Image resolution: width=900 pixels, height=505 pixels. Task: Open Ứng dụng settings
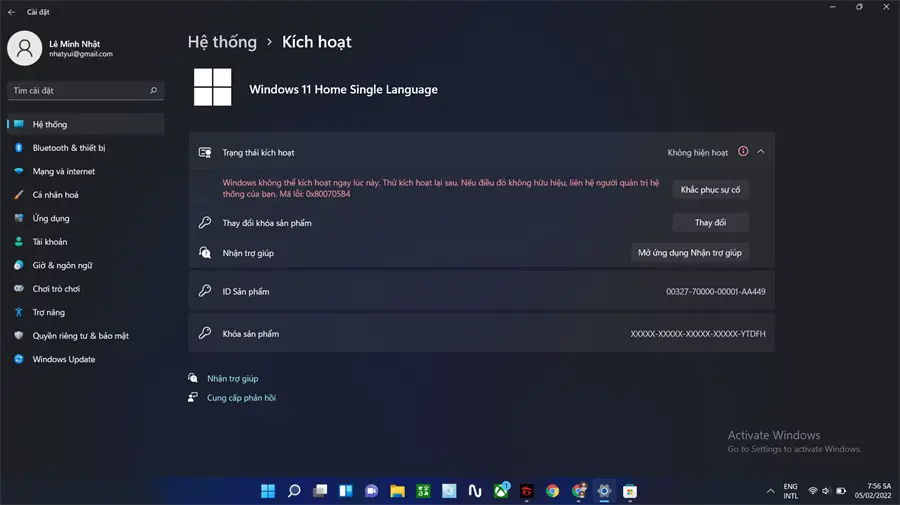pos(86,218)
